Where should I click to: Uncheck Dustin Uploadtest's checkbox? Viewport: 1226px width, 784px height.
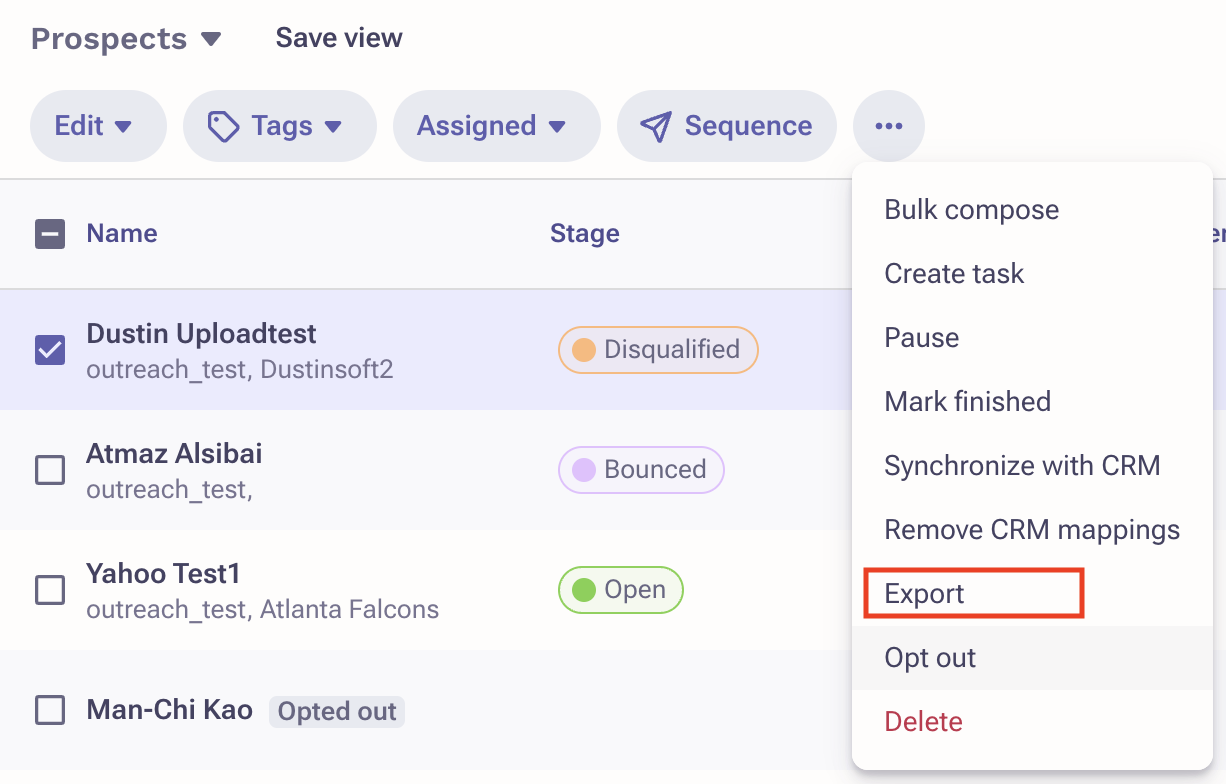pos(50,350)
